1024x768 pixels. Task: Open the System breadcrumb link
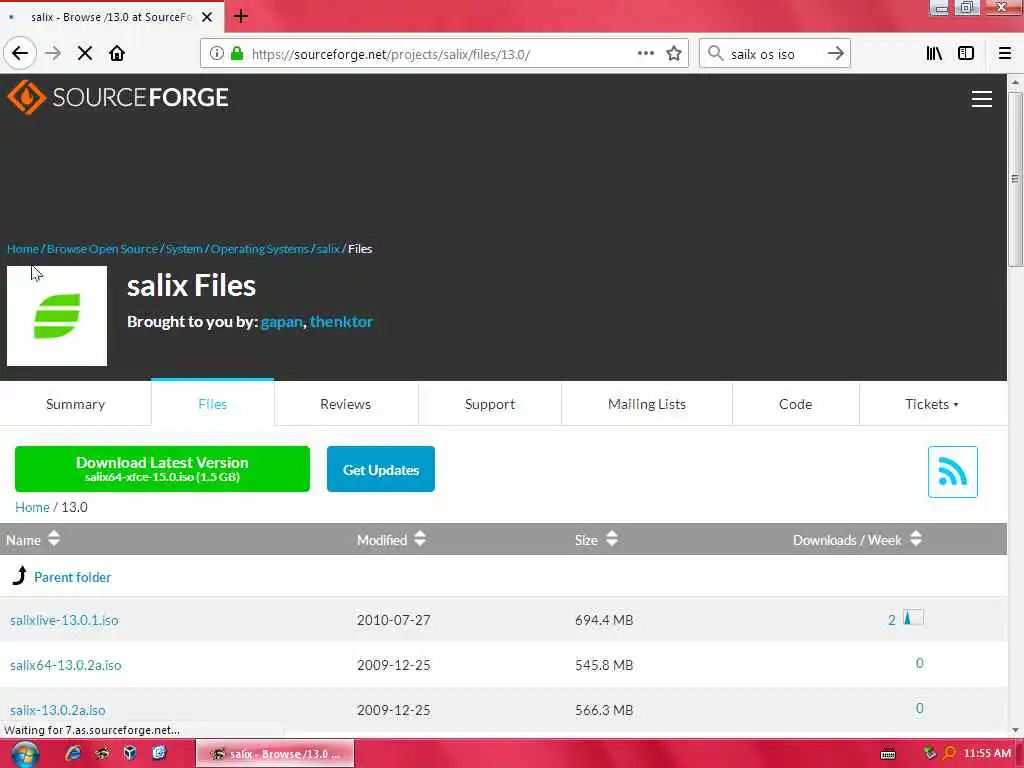[x=184, y=249]
